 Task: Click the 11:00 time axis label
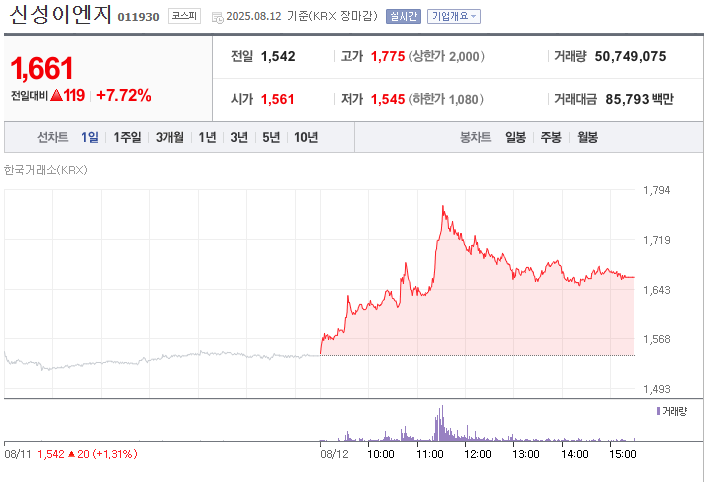pyautogui.click(x=430, y=454)
